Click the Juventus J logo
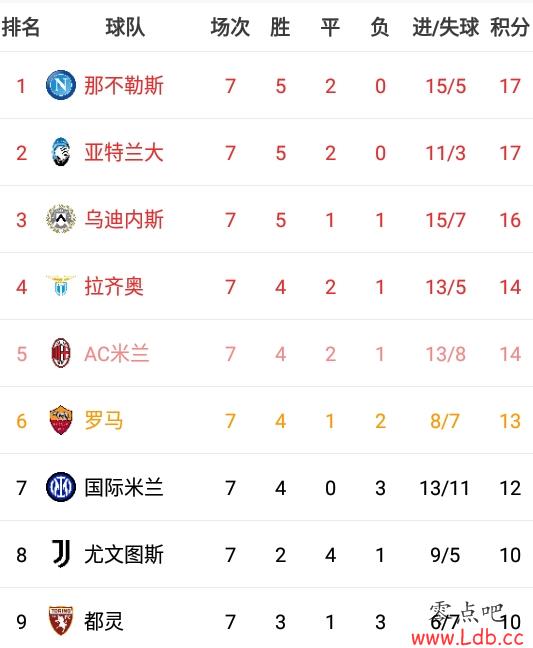Image resolution: width=533 pixels, height=648 pixels. pos(61,554)
